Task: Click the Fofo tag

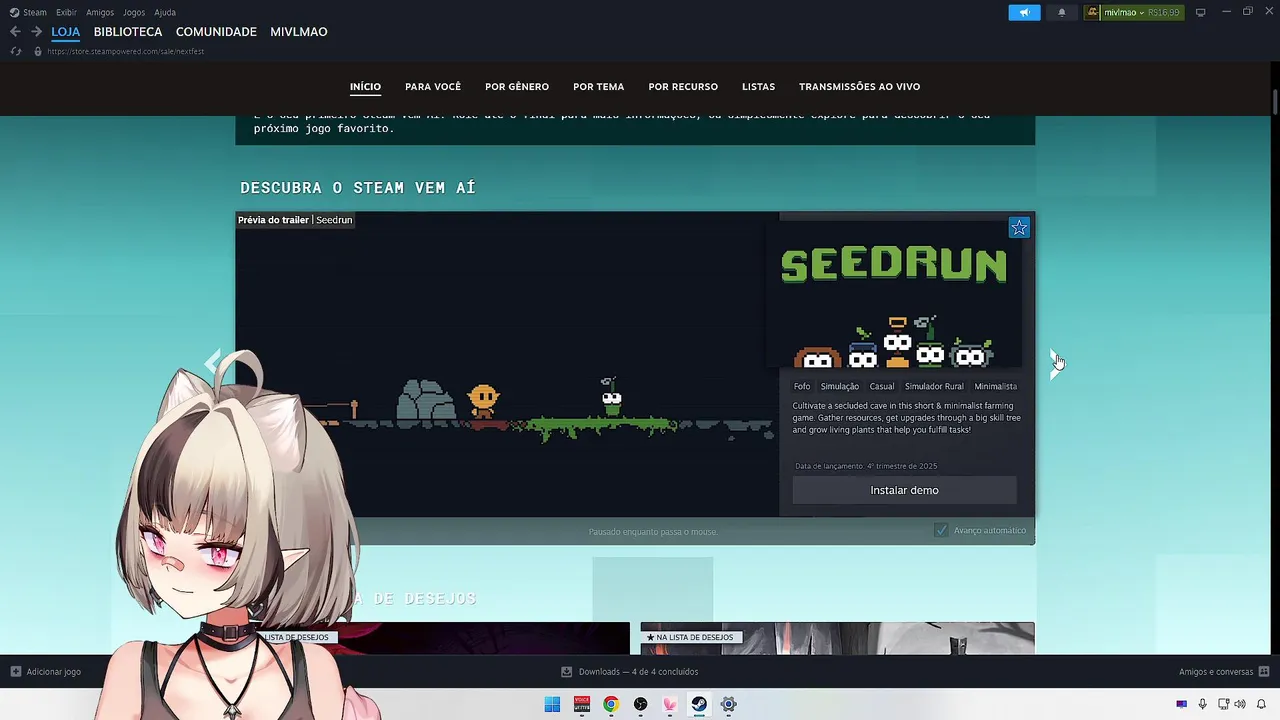Action: point(802,386)
